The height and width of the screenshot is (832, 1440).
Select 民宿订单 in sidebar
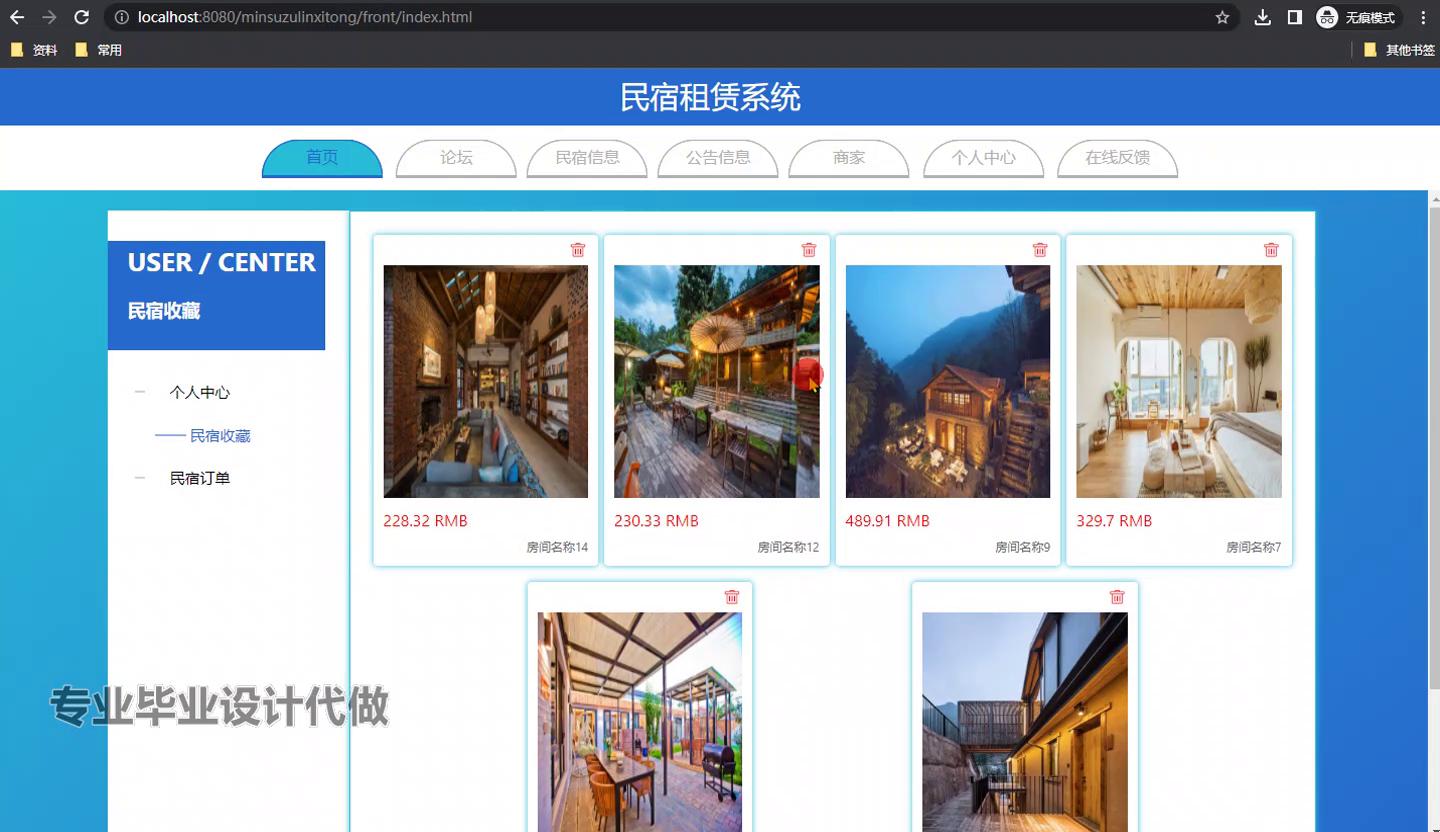[x=200, y=479]
